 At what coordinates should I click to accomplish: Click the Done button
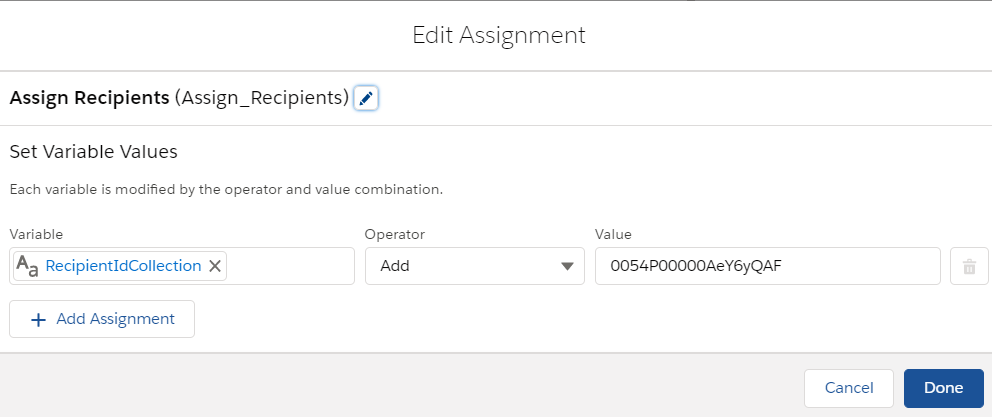tap(943, 388)
